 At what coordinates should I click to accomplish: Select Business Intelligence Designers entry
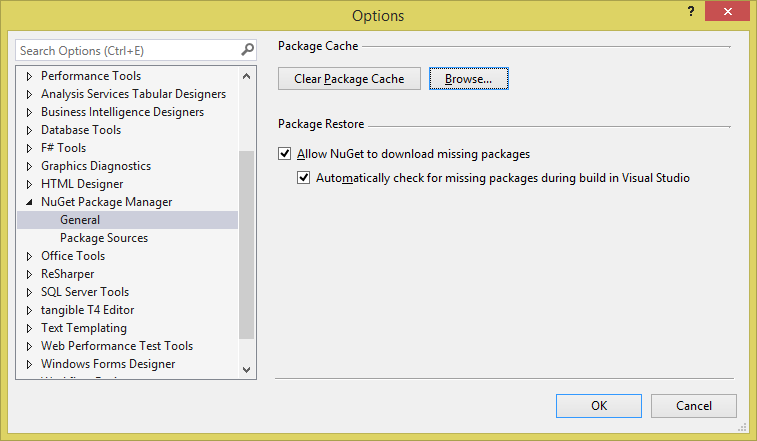coord(122,112)
